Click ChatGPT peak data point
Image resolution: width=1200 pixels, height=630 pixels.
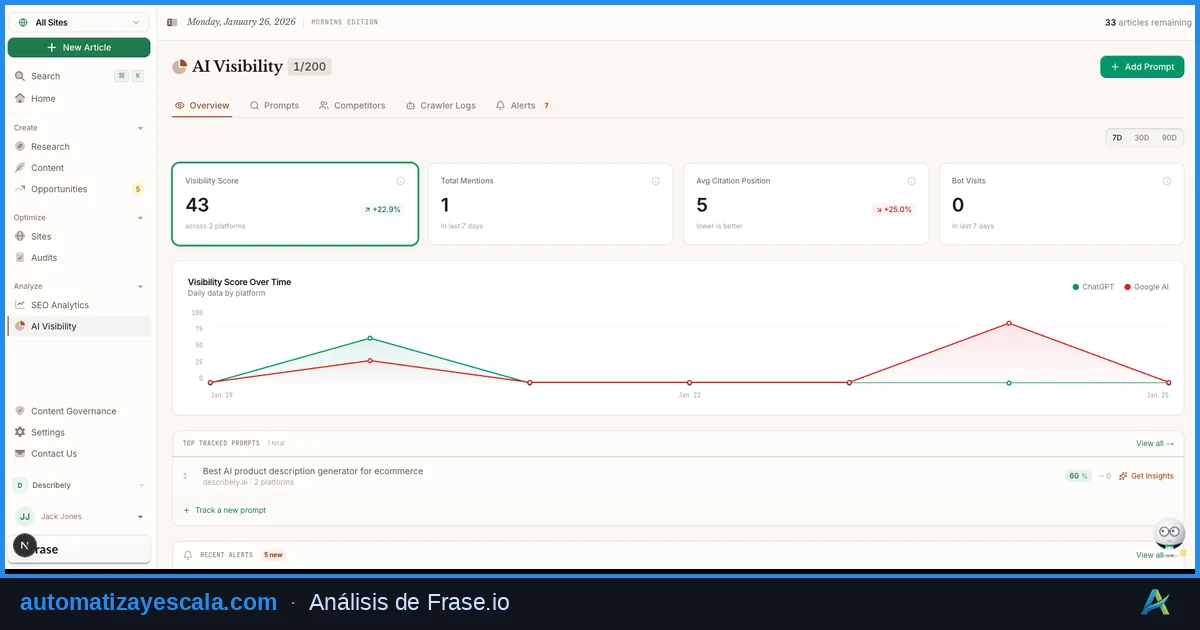click(370, 338)
